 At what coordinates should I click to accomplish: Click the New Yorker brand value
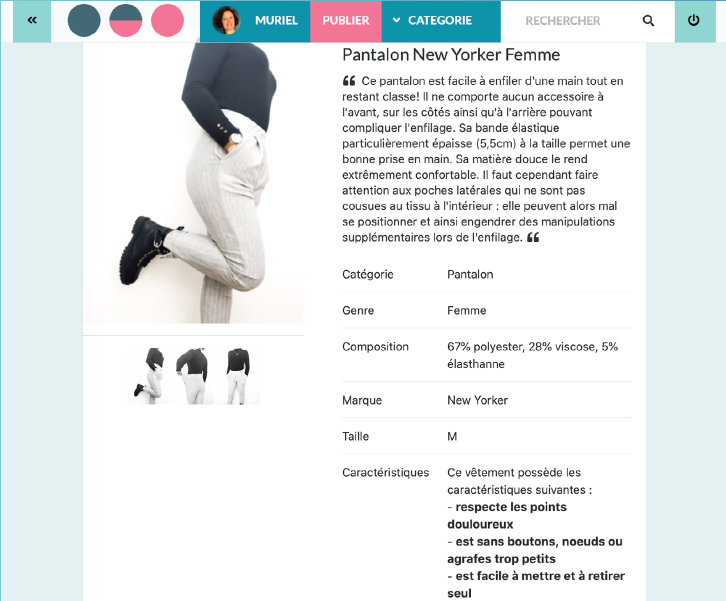tap(477, 400)
